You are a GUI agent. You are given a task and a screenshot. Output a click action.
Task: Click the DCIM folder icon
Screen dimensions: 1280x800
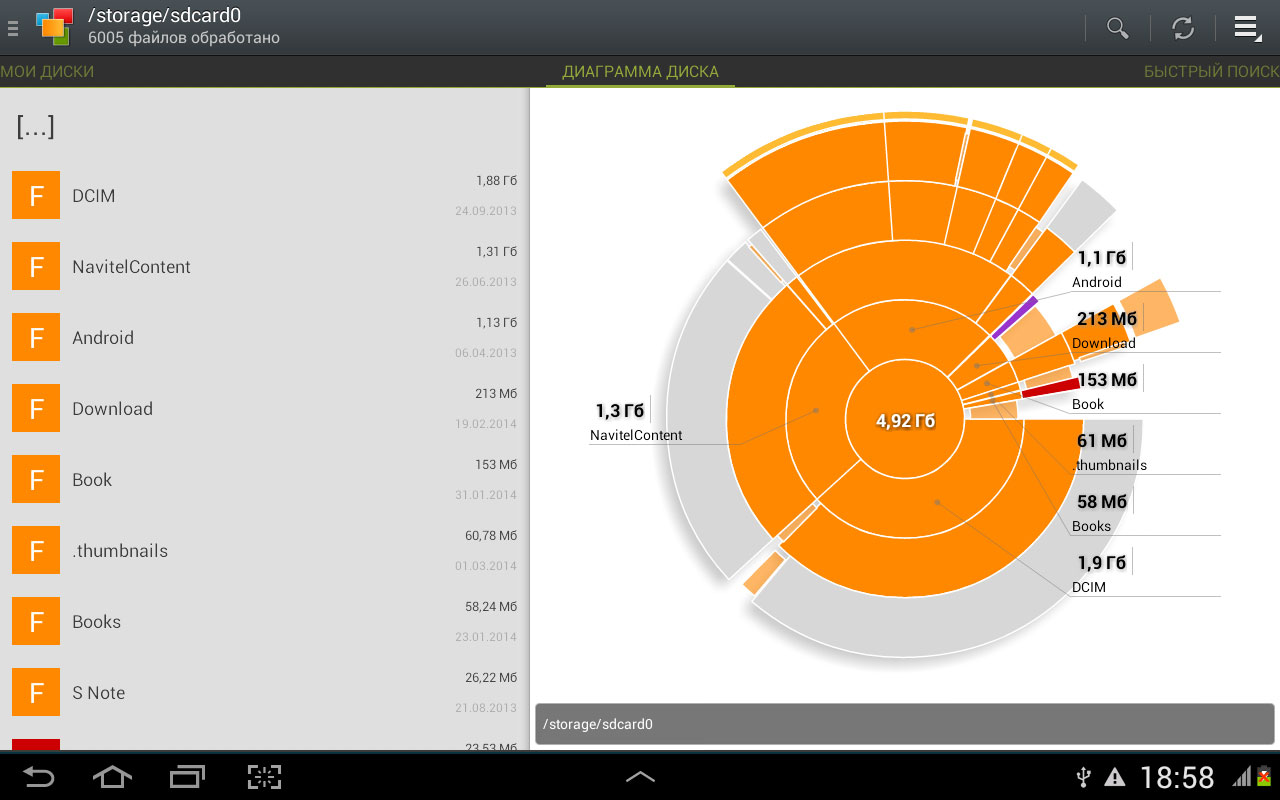pyautogui.click(x=36, y=196)
